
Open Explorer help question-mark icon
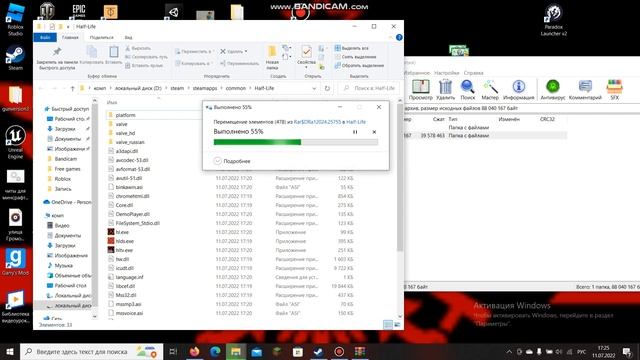[x=399, y=38]
